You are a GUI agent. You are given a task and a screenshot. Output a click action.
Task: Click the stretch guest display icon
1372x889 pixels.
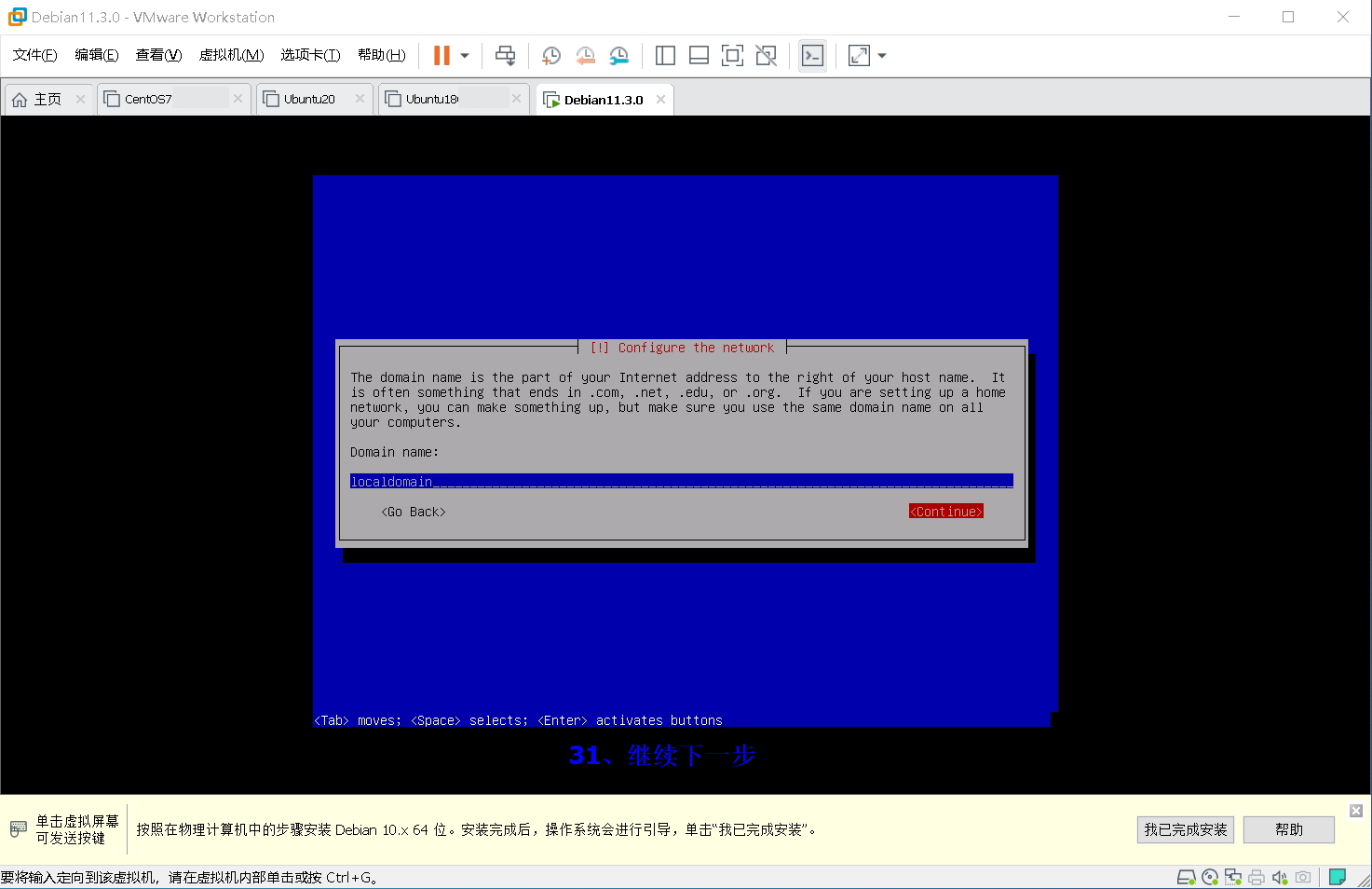[x=859, y=56]
